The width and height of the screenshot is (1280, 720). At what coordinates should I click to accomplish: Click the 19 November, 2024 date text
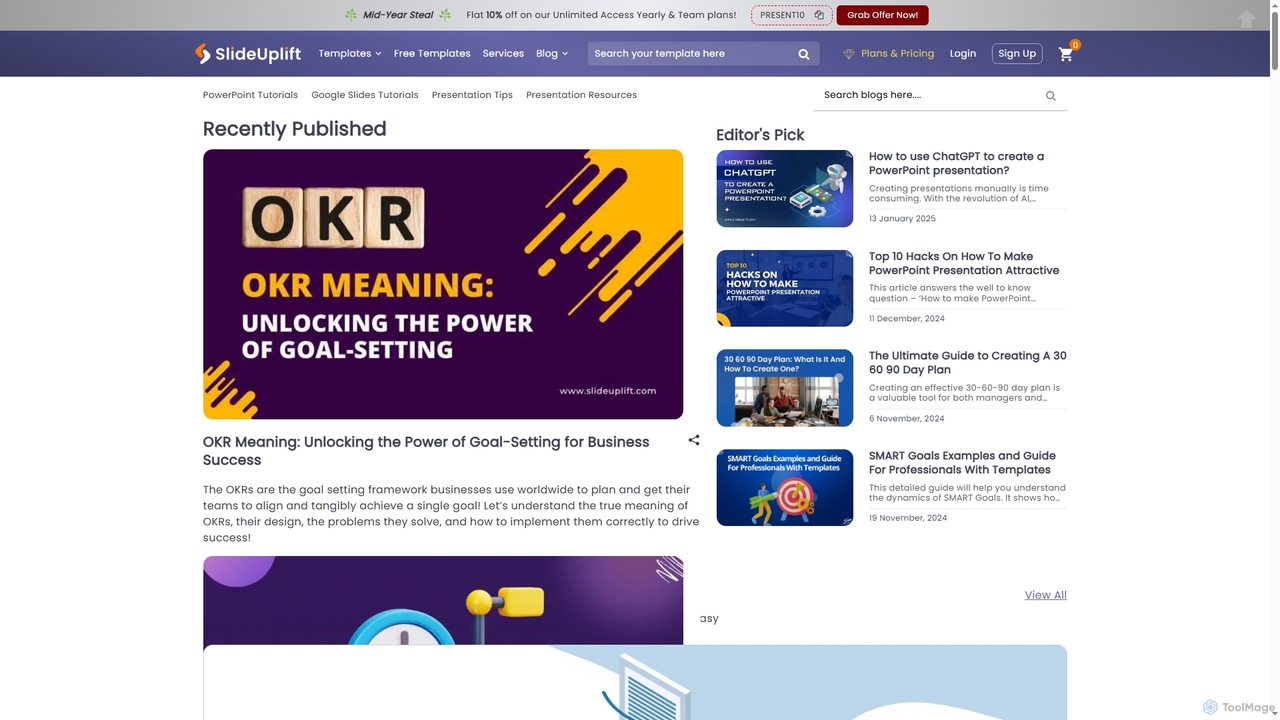(908, 518)
